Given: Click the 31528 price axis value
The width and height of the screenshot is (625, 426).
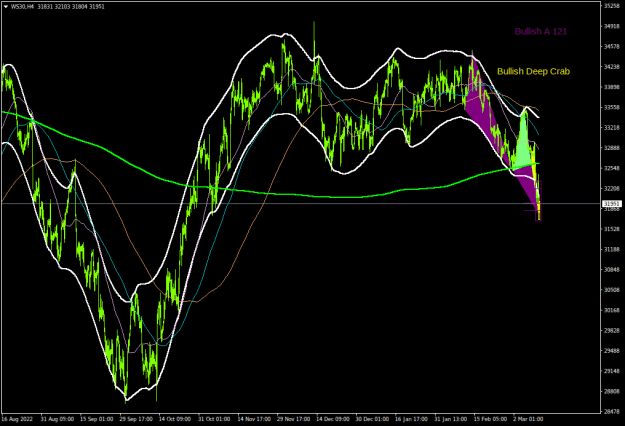Looking at the screenshot, I should coord(611,229).
